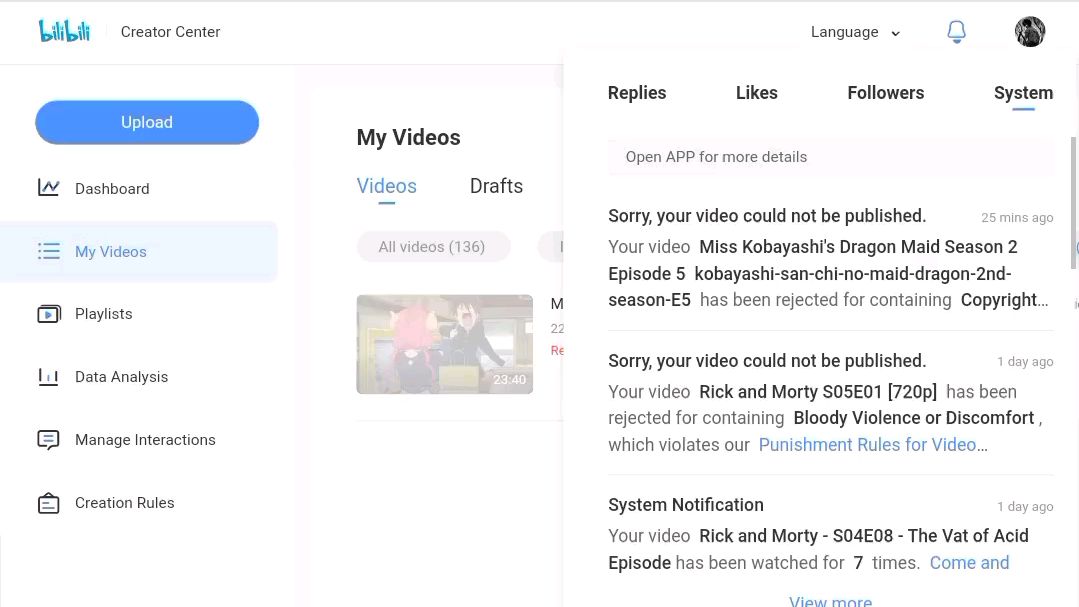The width and height of the screenshot is (1079, 607).
Task: Click the My Videos list icon
Action: pyautogui.click(x=48, y=251)
